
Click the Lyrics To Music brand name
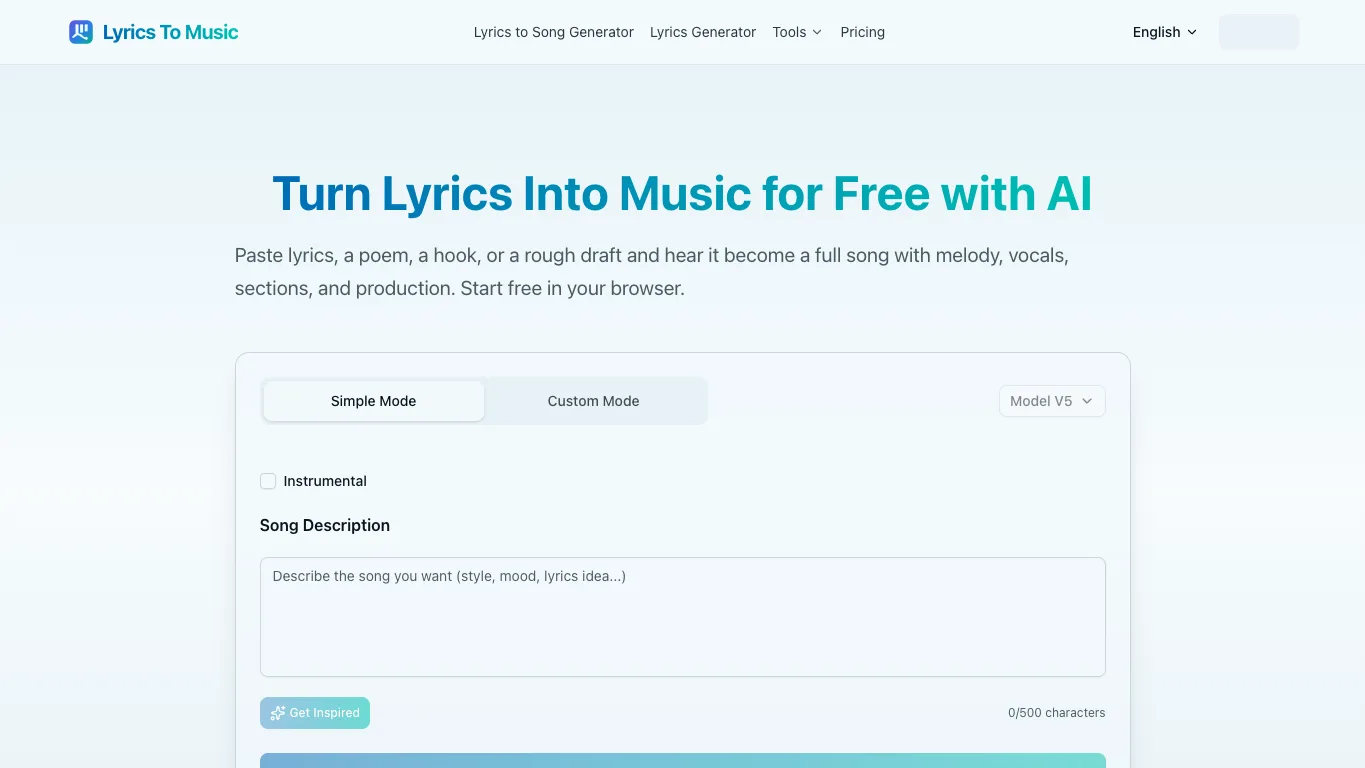coord(170,32)
